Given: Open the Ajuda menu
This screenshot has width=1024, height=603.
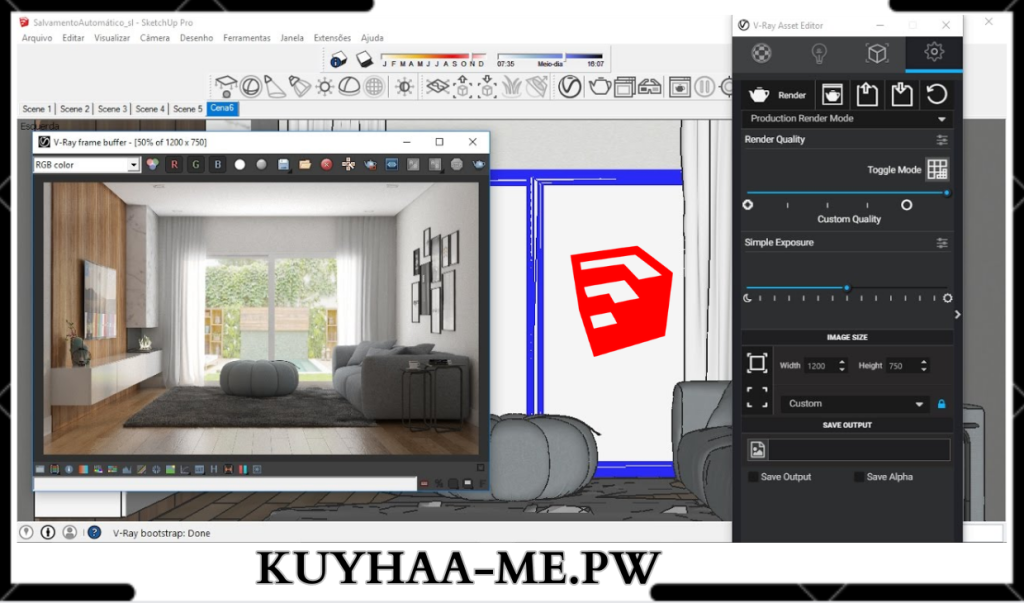Looking at the screenshot, I should [372, 38].
